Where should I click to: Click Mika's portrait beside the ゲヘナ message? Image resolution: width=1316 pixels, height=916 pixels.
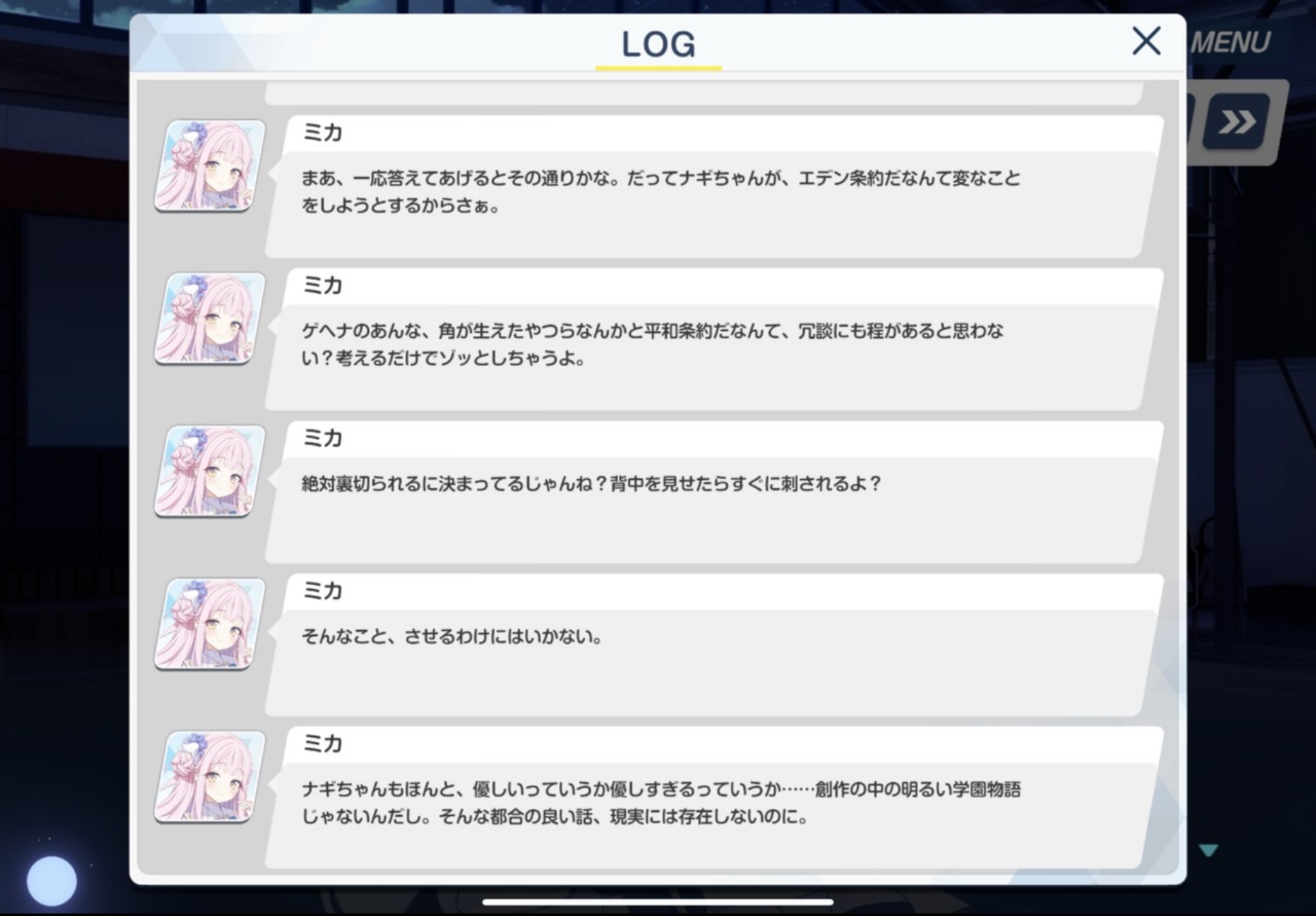point(209,319)
